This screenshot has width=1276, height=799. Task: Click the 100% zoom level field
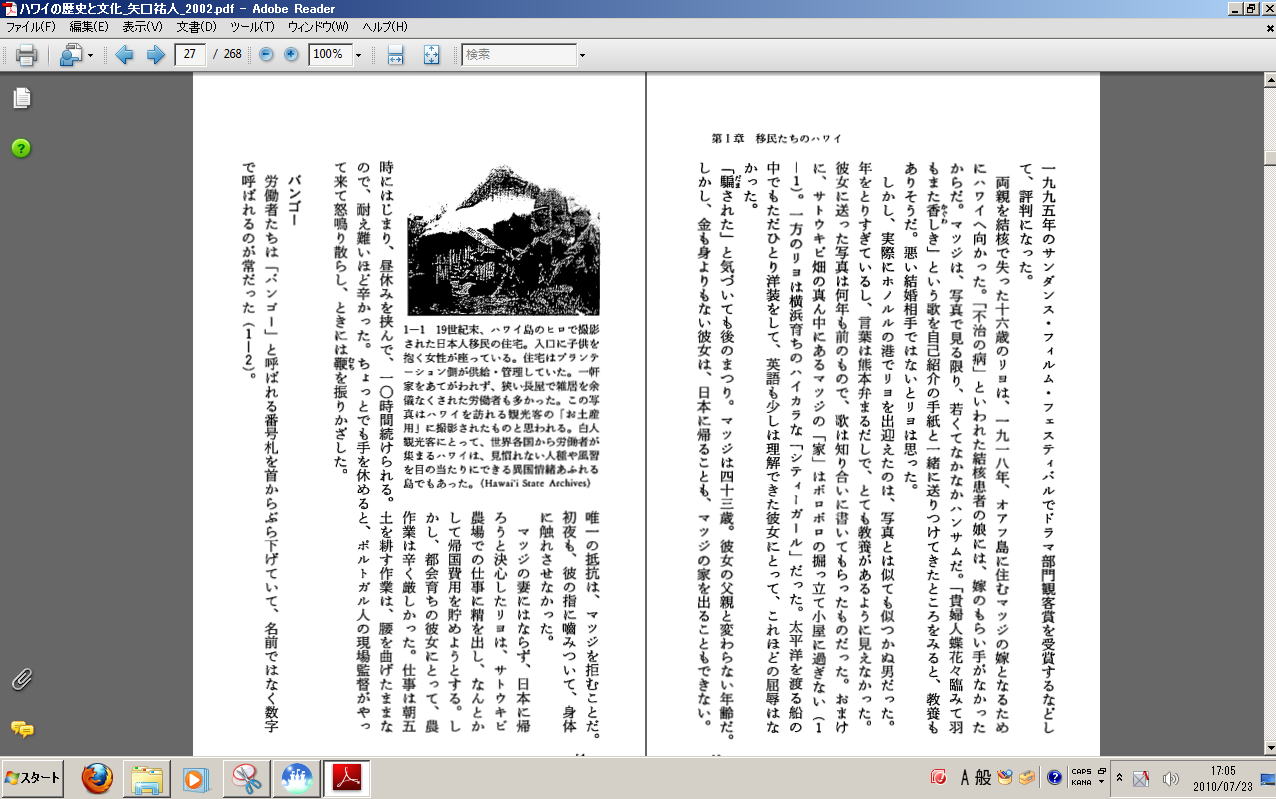click(330, 55)
